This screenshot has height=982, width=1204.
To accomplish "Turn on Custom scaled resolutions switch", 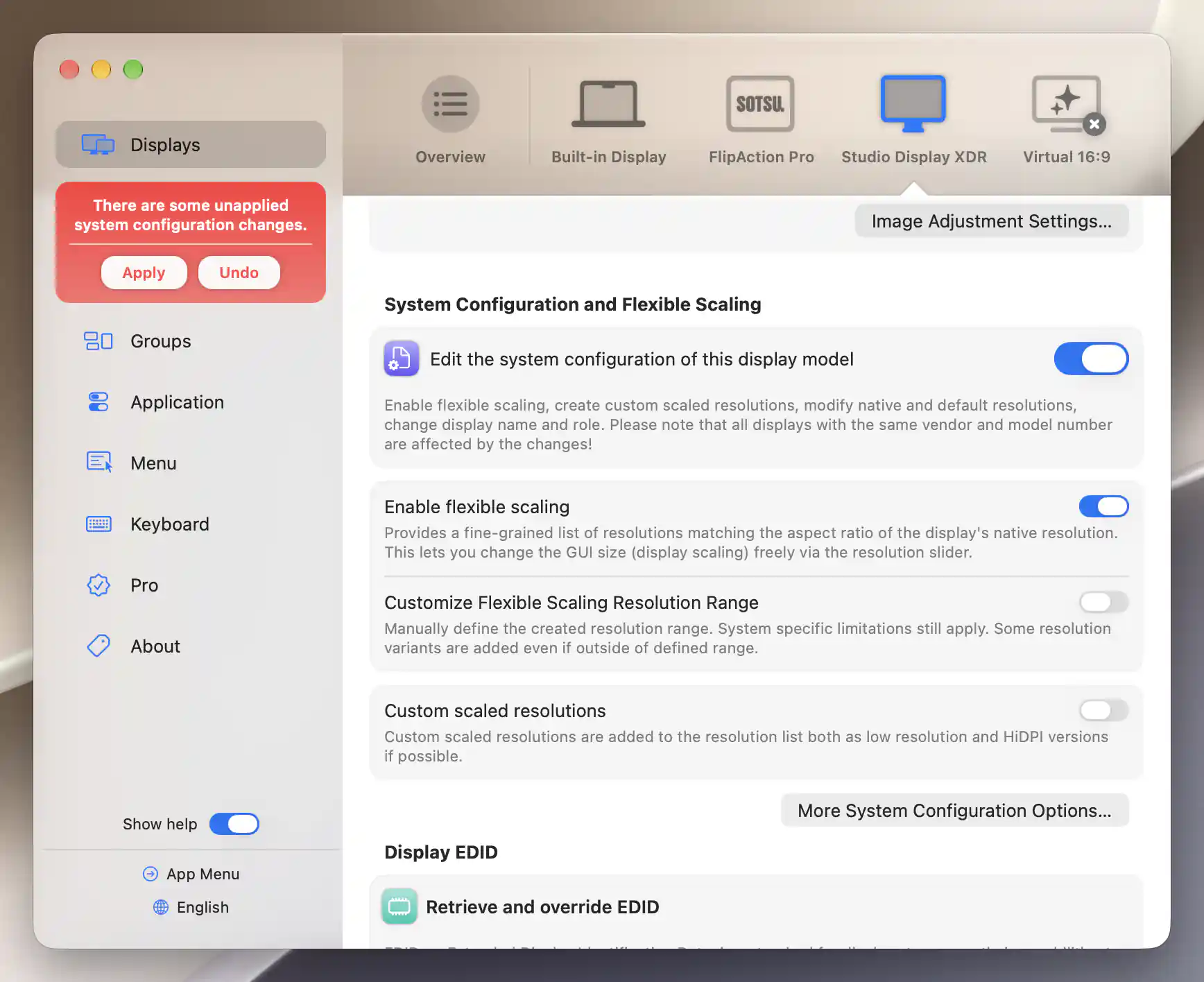I will pyautogui.click(x=1103, y=710).
